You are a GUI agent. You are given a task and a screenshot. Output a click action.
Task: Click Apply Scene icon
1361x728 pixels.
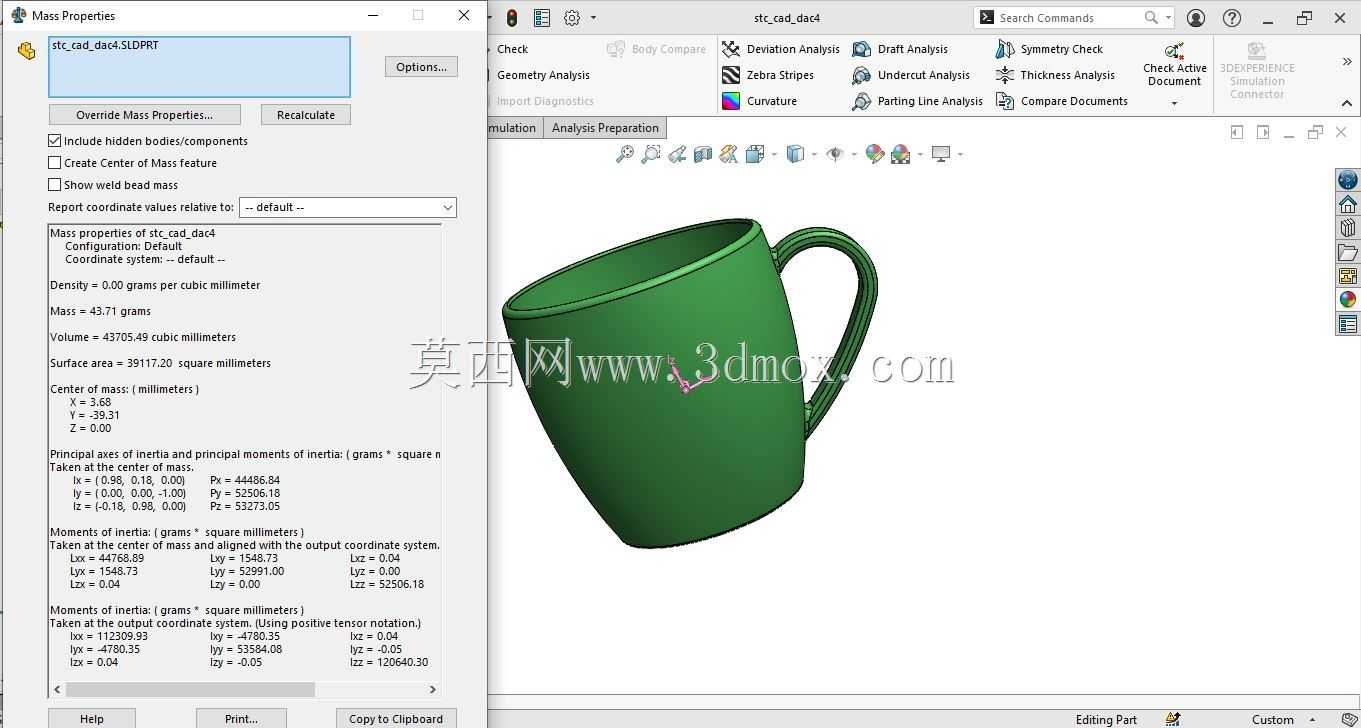900,154
